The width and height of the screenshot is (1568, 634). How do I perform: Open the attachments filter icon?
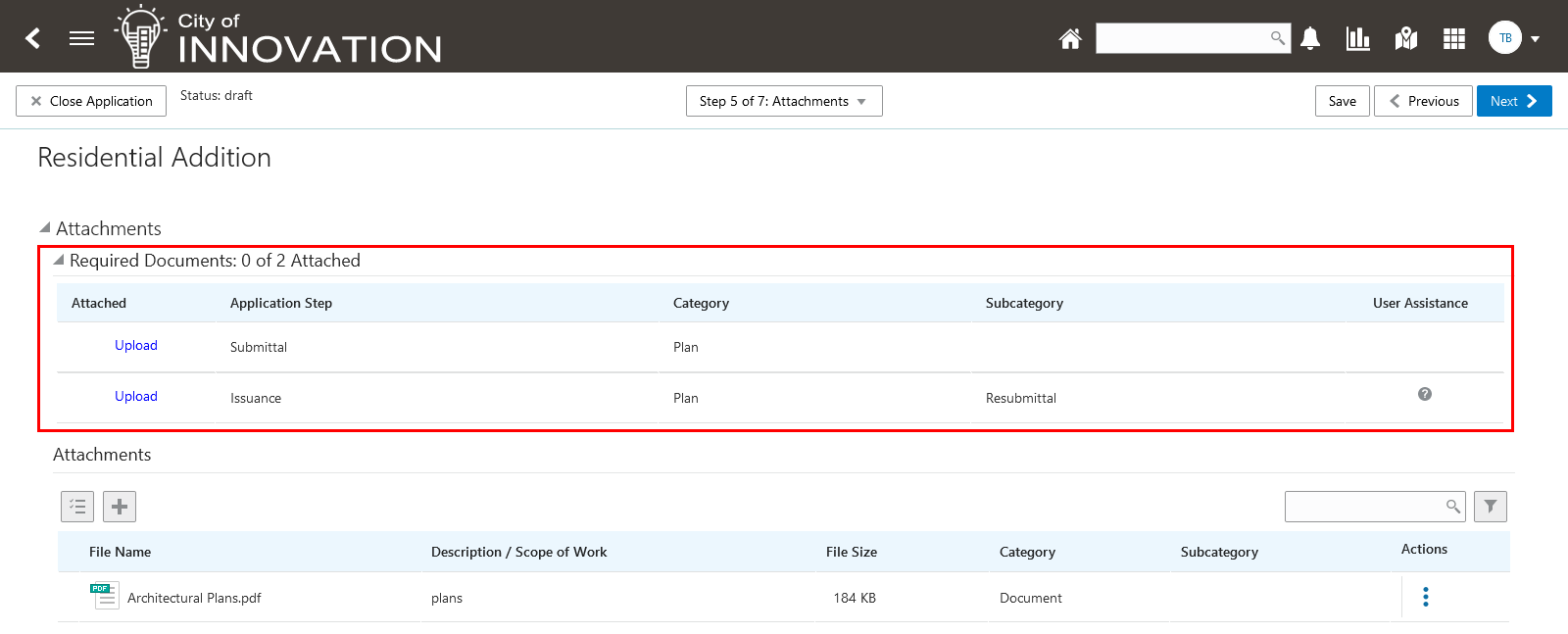pos(1491,507)
